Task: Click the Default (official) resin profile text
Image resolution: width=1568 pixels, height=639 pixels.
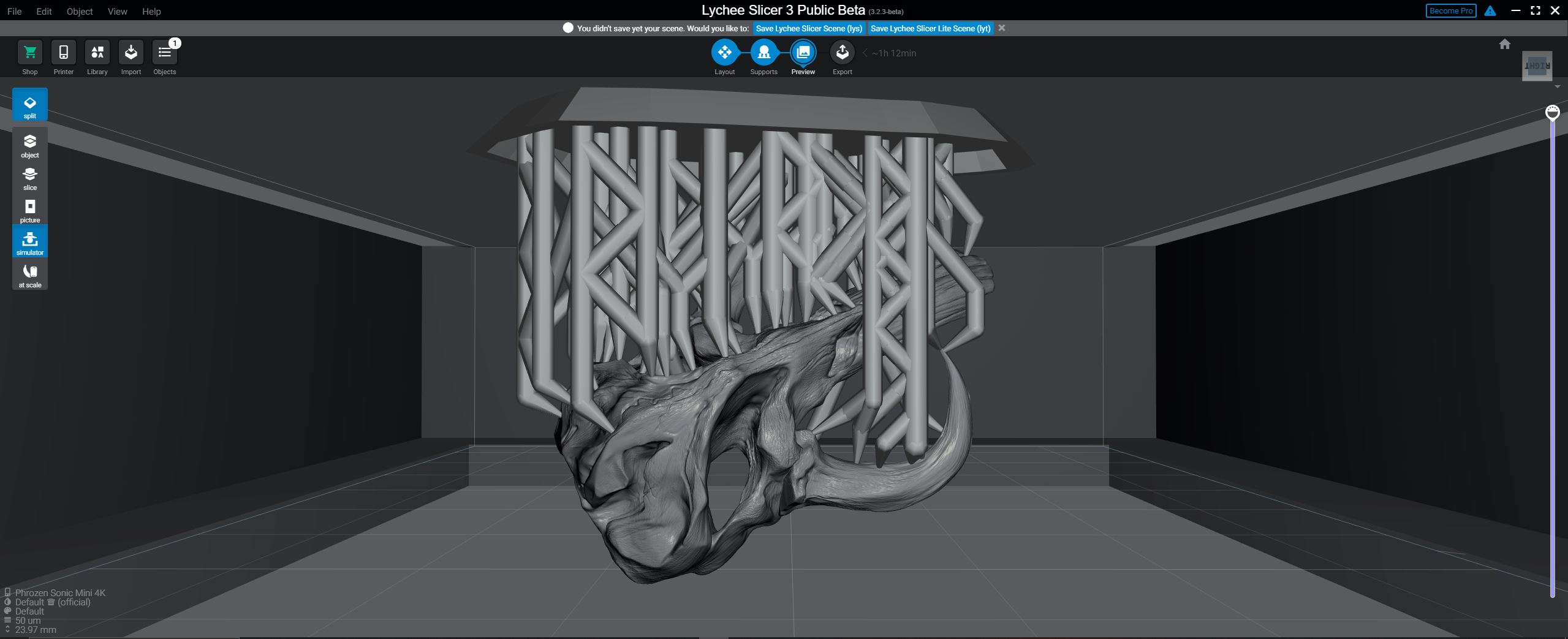Action: (x=53, y=602)
